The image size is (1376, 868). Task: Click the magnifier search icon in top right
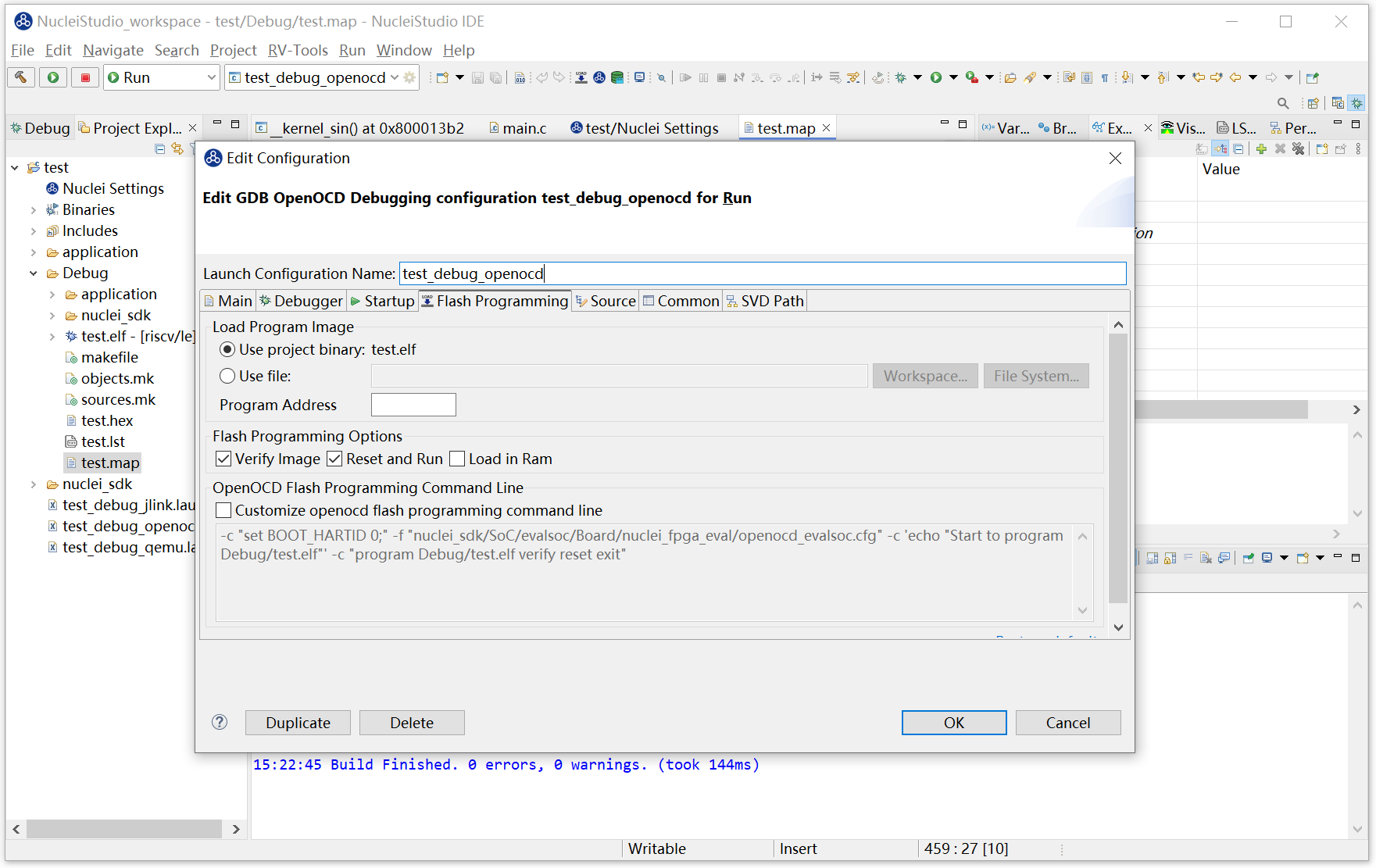(x=1282, y=103)
